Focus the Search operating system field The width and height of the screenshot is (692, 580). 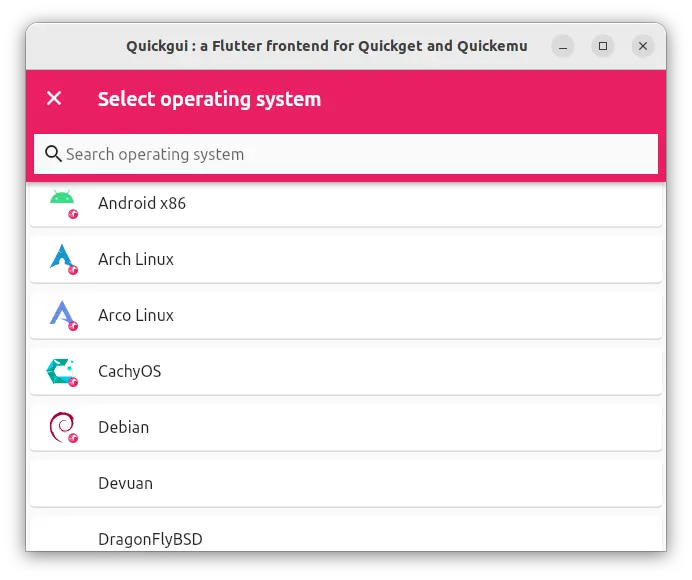346,154
